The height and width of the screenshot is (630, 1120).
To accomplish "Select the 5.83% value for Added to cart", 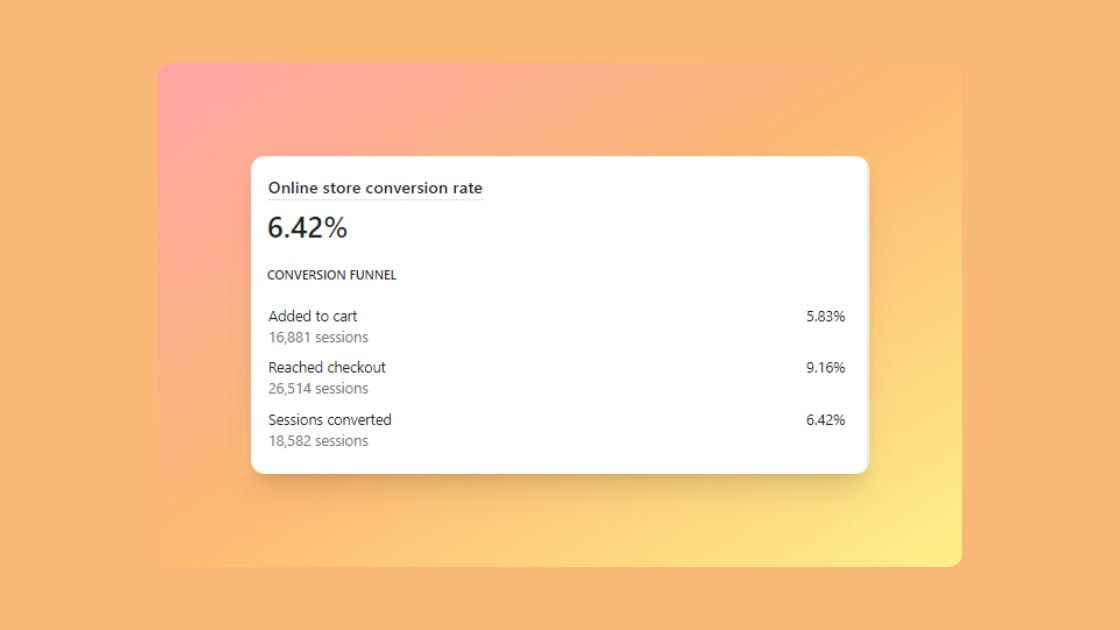I will (826, 316).
